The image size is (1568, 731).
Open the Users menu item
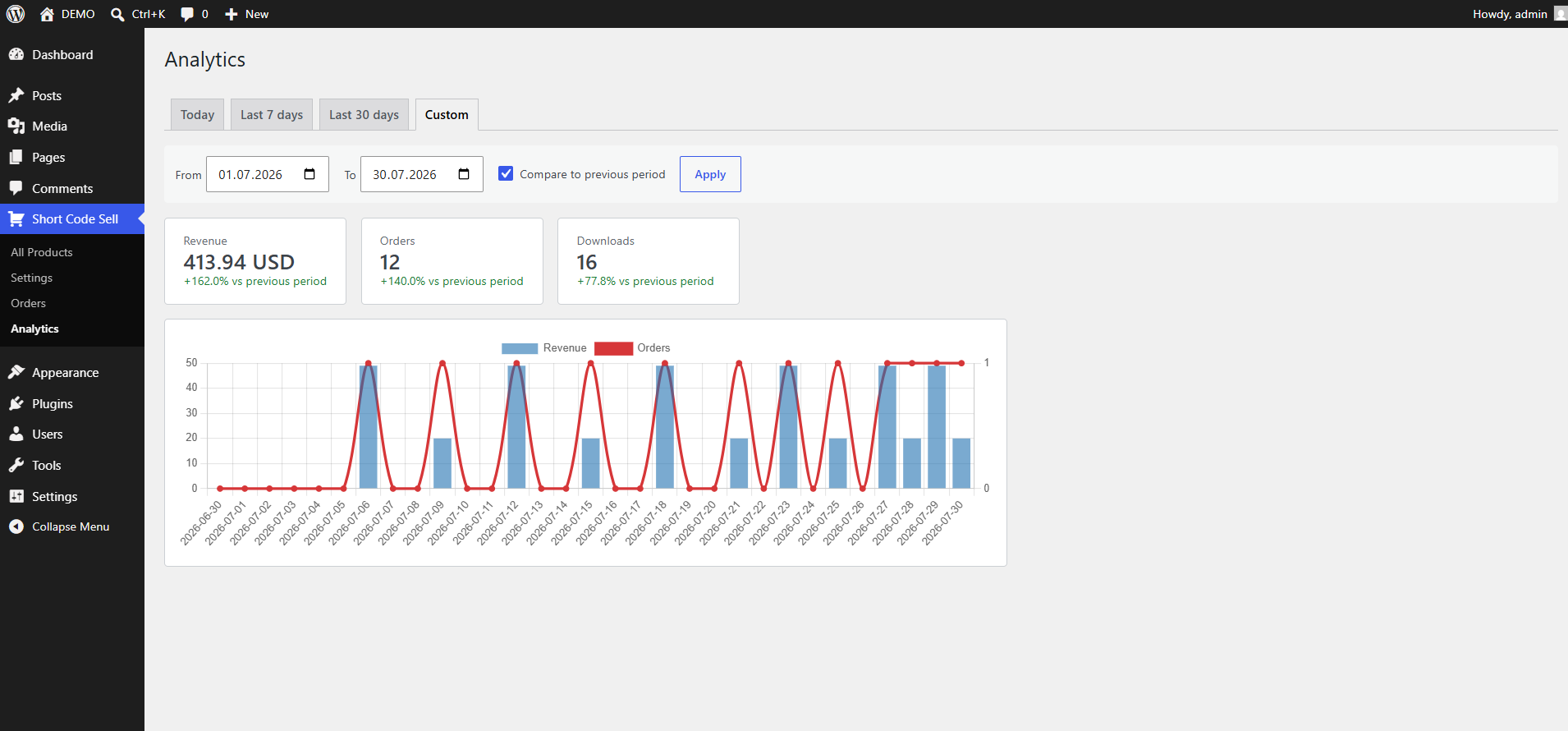[x=72, y=434]
